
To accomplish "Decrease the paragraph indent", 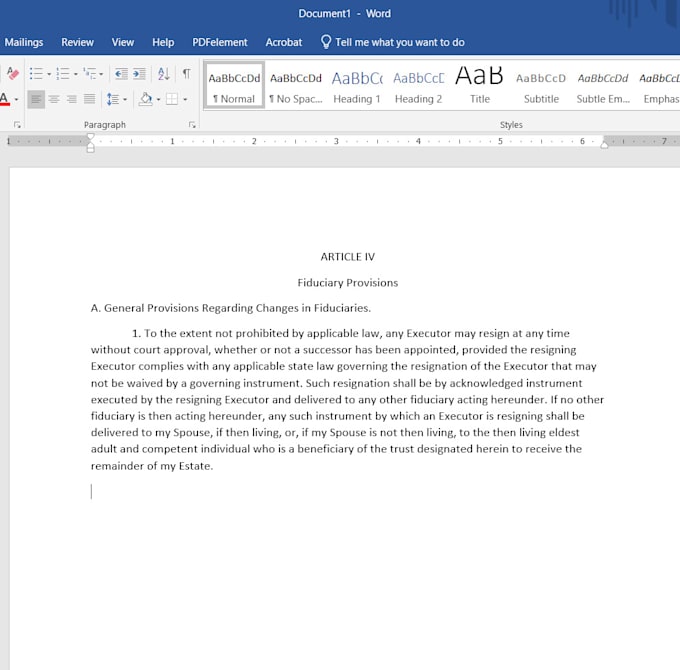I will [x=121, y=74].
